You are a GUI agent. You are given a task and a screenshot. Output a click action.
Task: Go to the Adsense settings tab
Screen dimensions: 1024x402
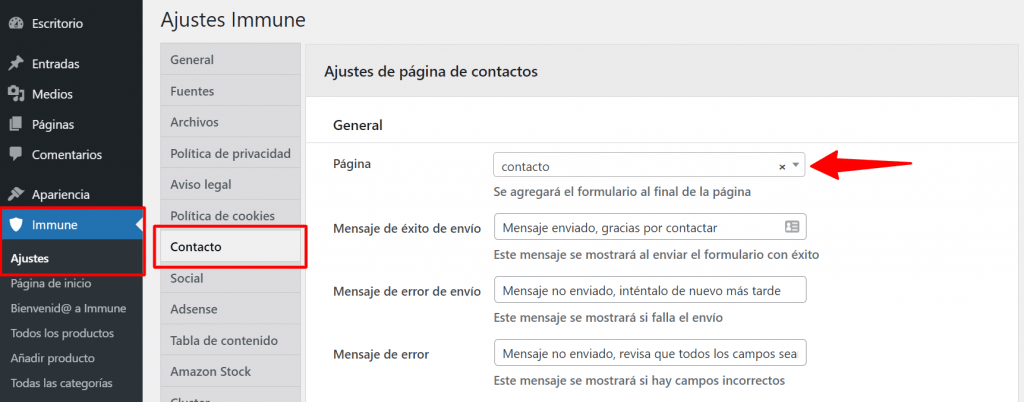(194, 309)
